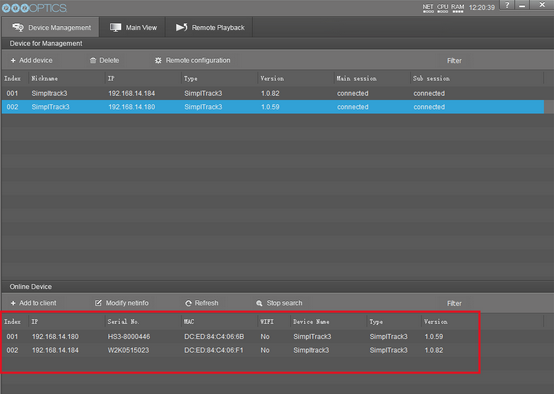Image resolution: width=554 pixels, height=394 pixels.
Task: Click serial number W2K0515023
Action: 128,350
